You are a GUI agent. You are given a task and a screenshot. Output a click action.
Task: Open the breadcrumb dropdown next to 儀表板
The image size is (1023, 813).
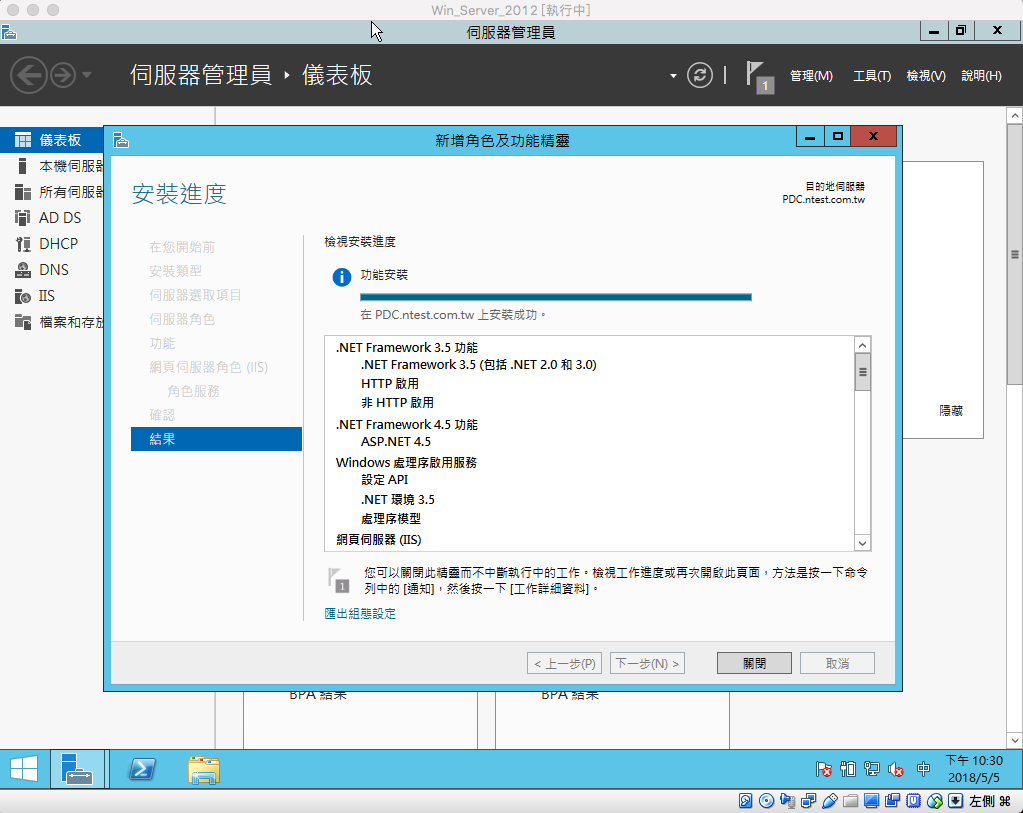pyautogui.click(x=674, y=75)
